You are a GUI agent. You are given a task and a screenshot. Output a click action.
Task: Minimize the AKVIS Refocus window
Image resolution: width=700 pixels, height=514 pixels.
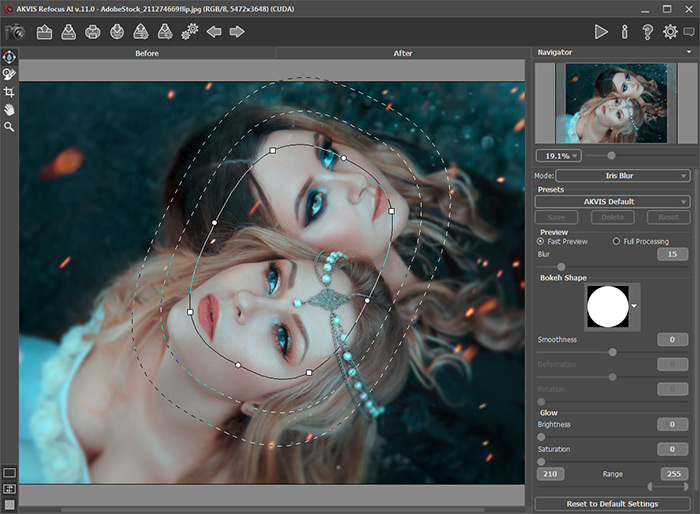(645, 9)
